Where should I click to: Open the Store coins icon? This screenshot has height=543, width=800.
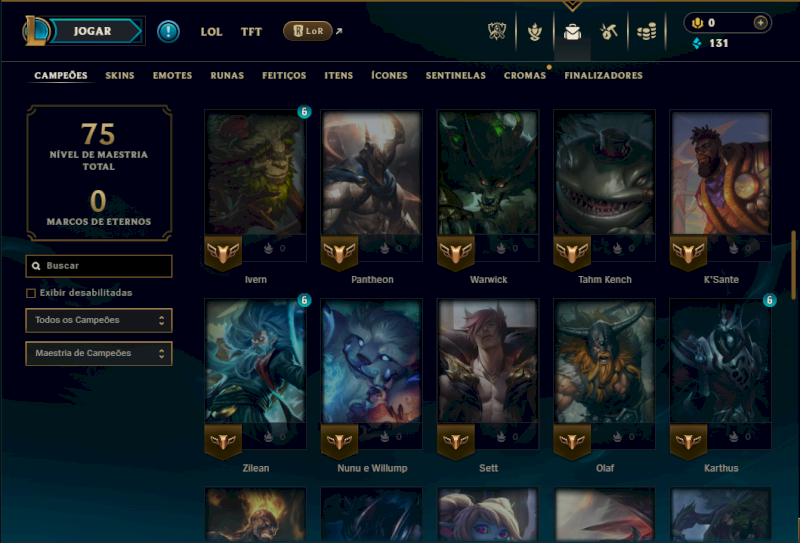pos(646,32)
